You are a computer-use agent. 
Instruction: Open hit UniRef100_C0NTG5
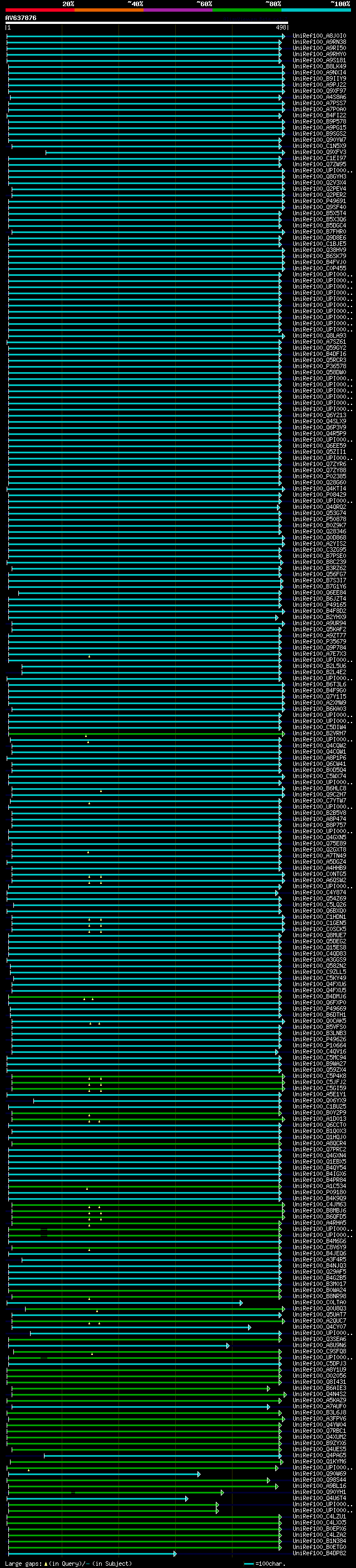(319, 874)
